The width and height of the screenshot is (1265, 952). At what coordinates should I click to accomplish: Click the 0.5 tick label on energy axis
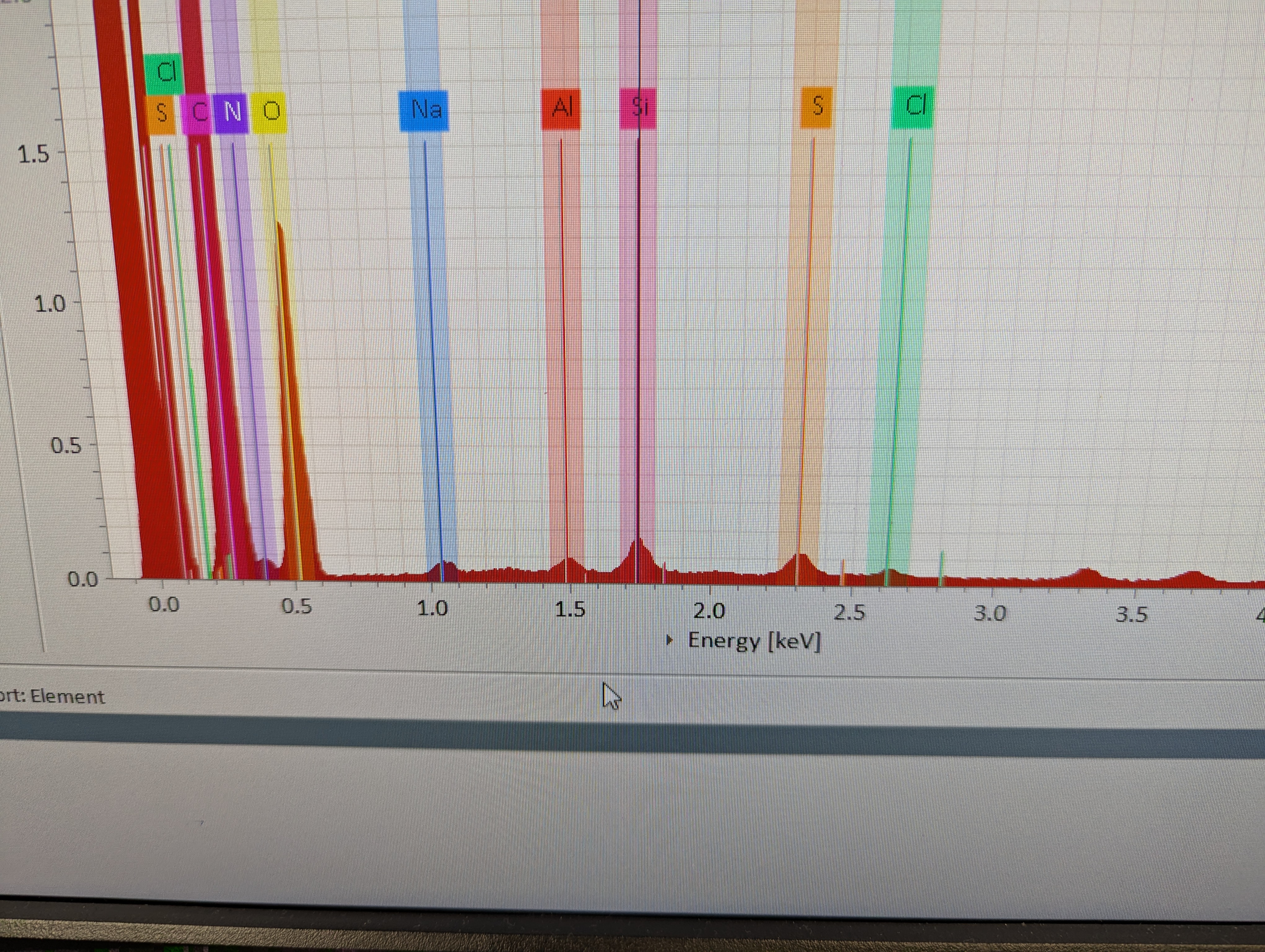pos(297,606)
